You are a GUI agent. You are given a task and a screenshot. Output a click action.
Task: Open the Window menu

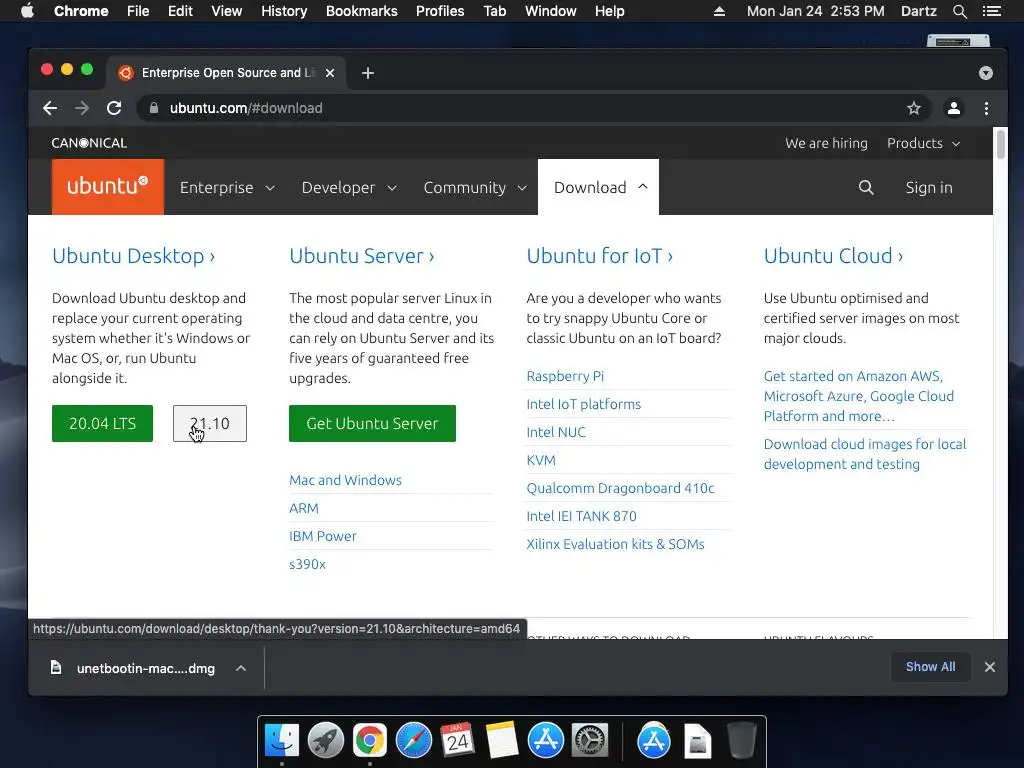coord(551,11)
